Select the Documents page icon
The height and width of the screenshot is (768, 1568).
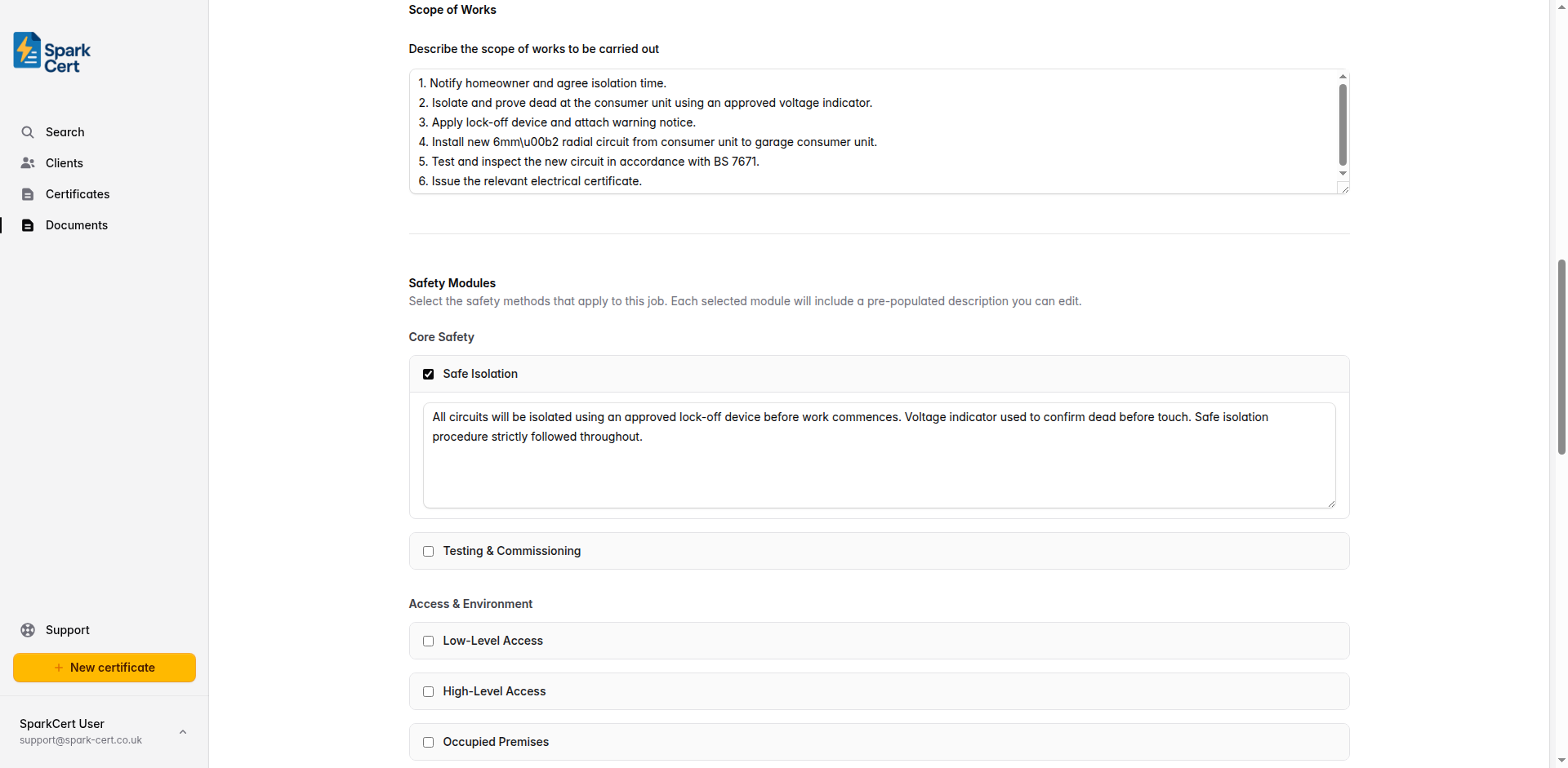click(x=28, y=224)
